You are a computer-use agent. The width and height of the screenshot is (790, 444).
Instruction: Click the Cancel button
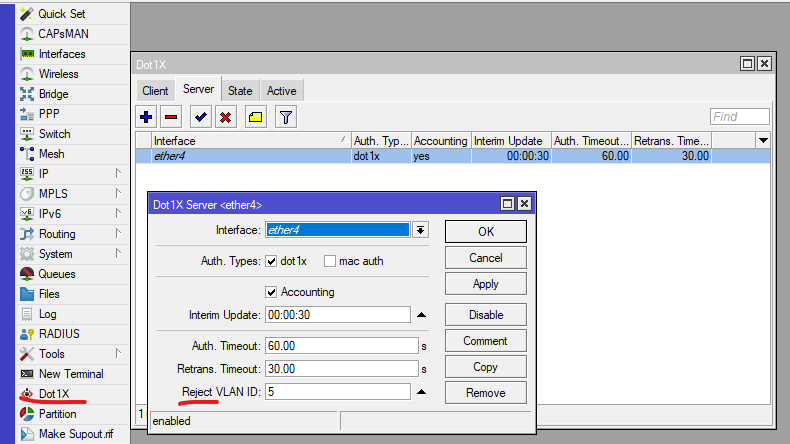pyautogui.click(x=486, y=258)
